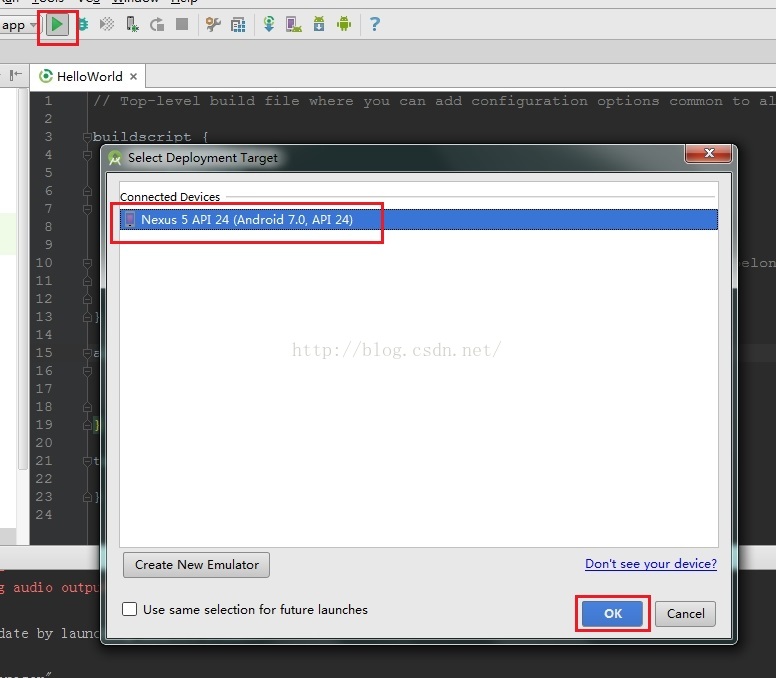Toggle 'Use same selection for future launches'
This screenshot has height=678, width=776.
point(130,609)
